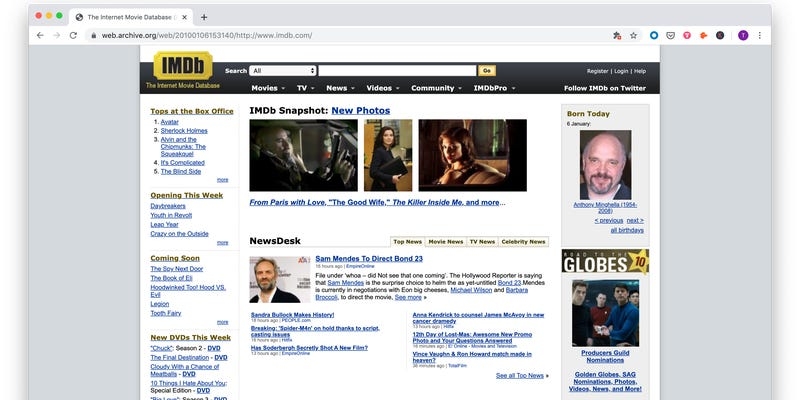Image resolution: width=800 pixels, height=400 pixels.
Task: Click more under Opening This Week
Action: tap(222, 243)
